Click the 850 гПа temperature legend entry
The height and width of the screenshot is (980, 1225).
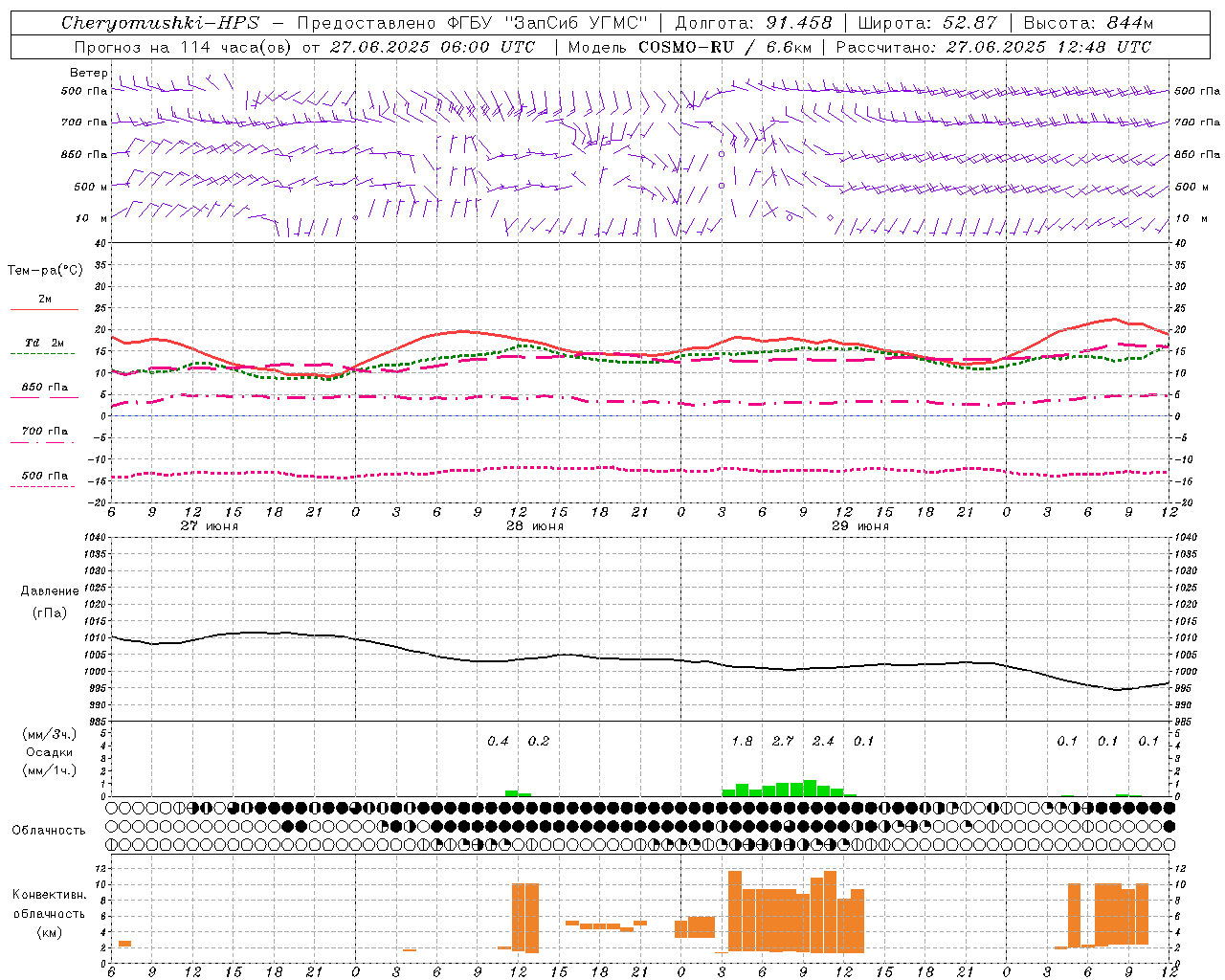44,388
